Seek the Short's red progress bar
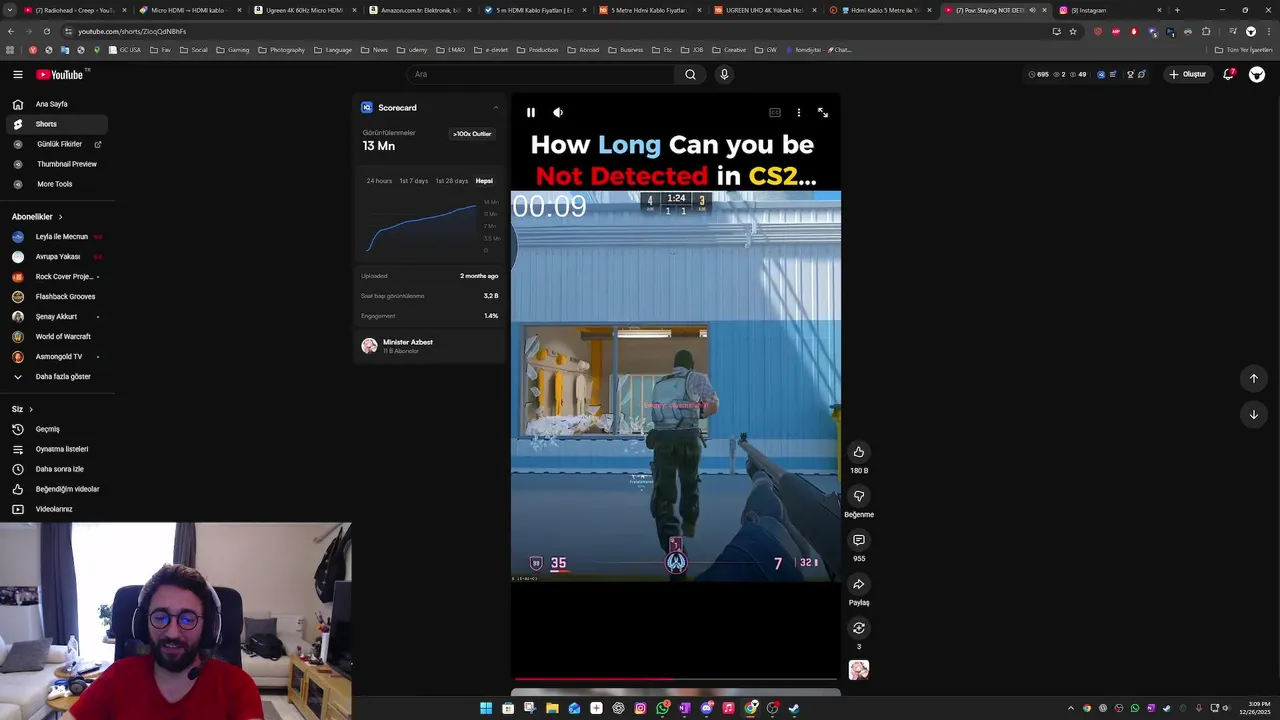Viewport: 1280px width, 720px height. [675, 679]
